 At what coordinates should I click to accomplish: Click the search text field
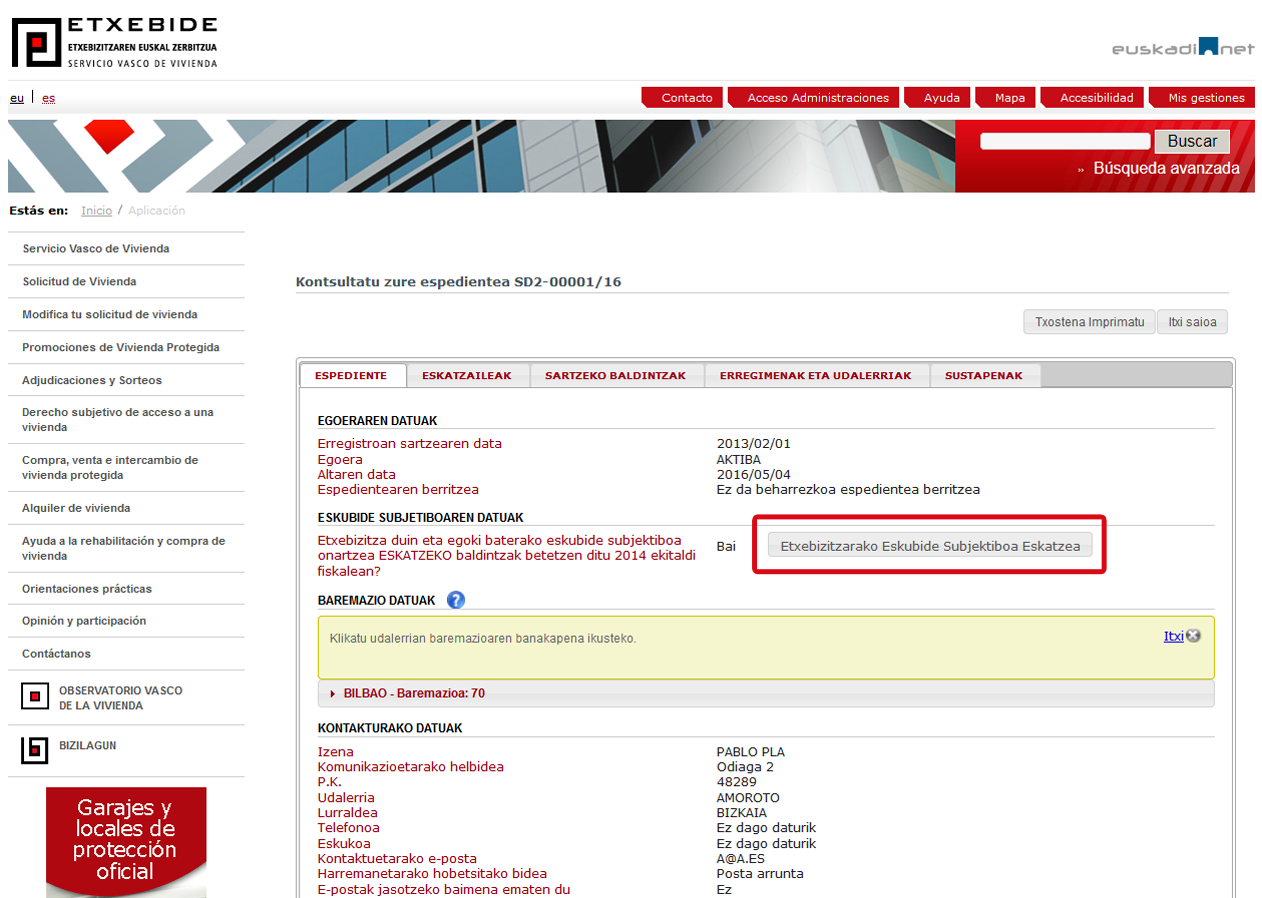(1065, 142)
